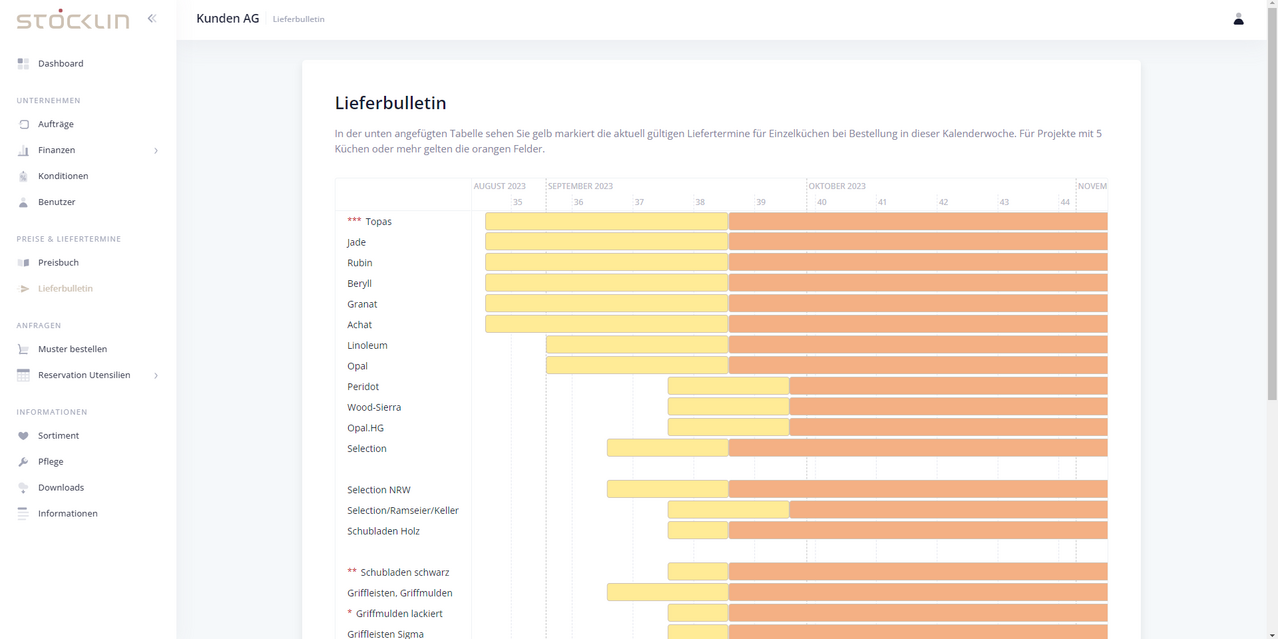Click the Sortiment heart icon
This screenshot has width=1278, height=639.
coord(23,436)
